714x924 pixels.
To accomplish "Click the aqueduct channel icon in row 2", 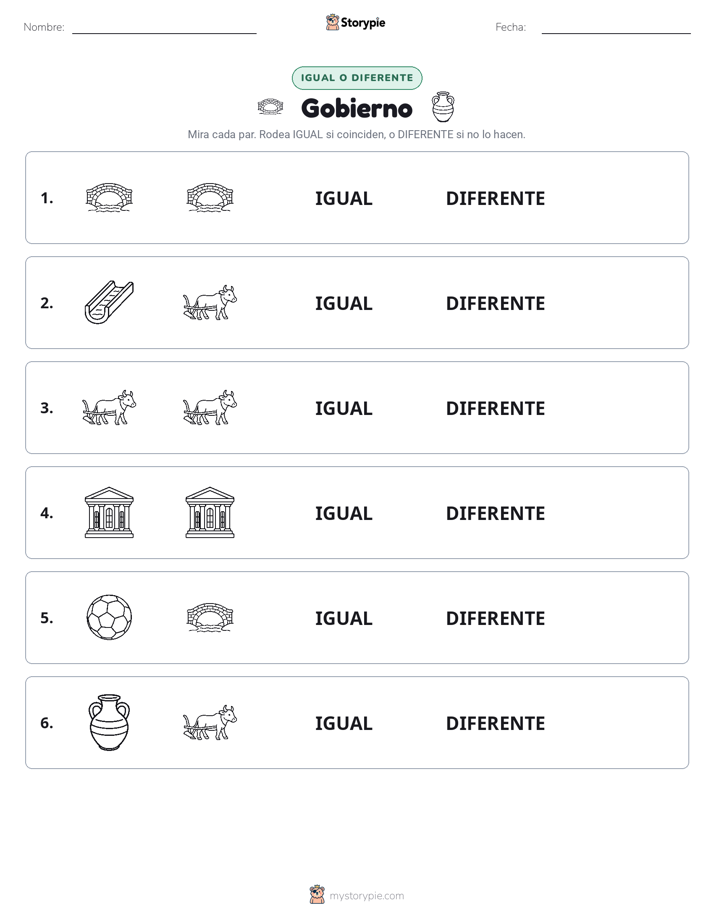I will coord(109,302).
